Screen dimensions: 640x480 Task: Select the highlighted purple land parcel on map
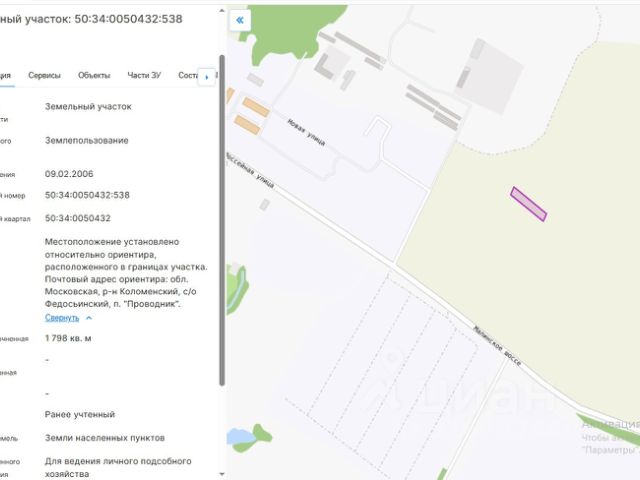click(x=529, y=204)
